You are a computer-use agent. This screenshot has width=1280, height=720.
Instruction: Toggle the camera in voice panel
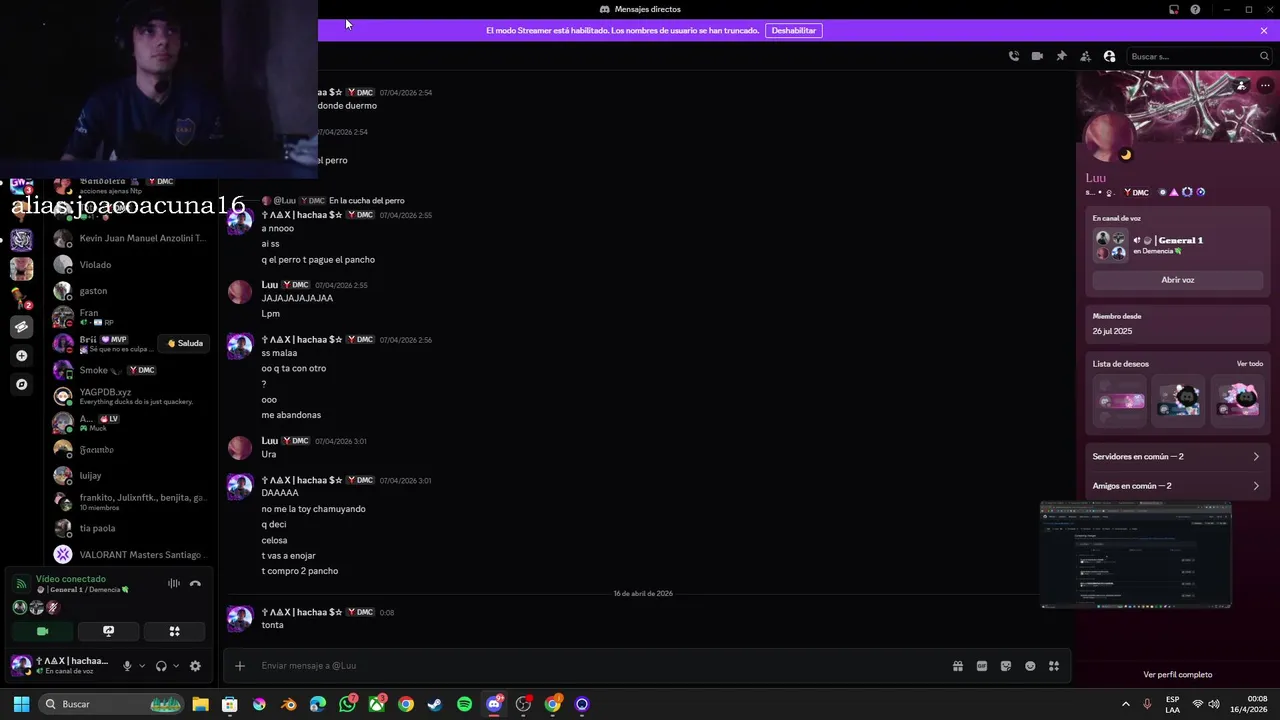(42, 631)
